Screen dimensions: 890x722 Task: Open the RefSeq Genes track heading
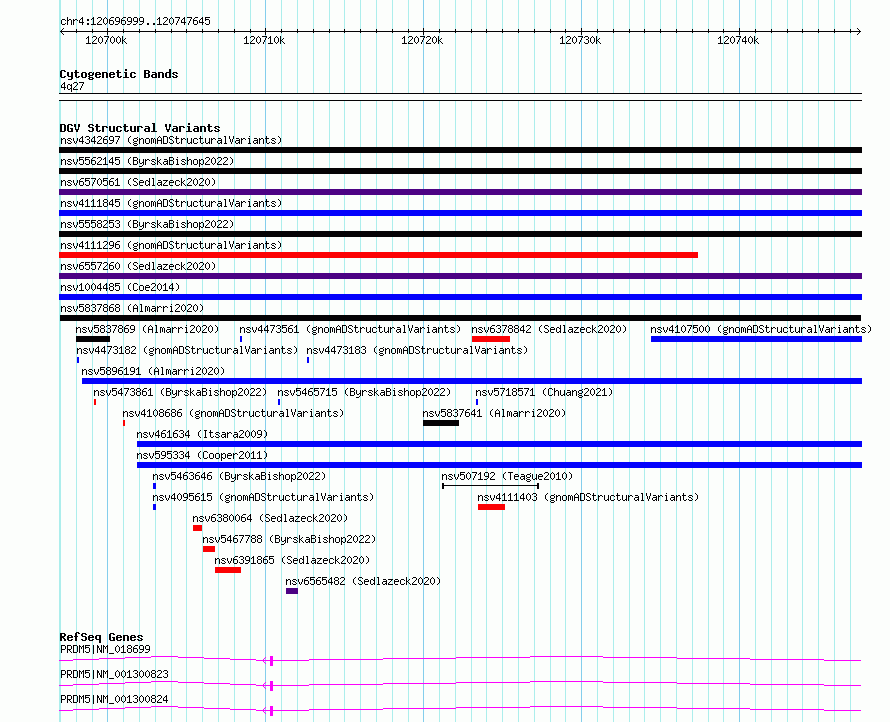[x=101, y=637]
